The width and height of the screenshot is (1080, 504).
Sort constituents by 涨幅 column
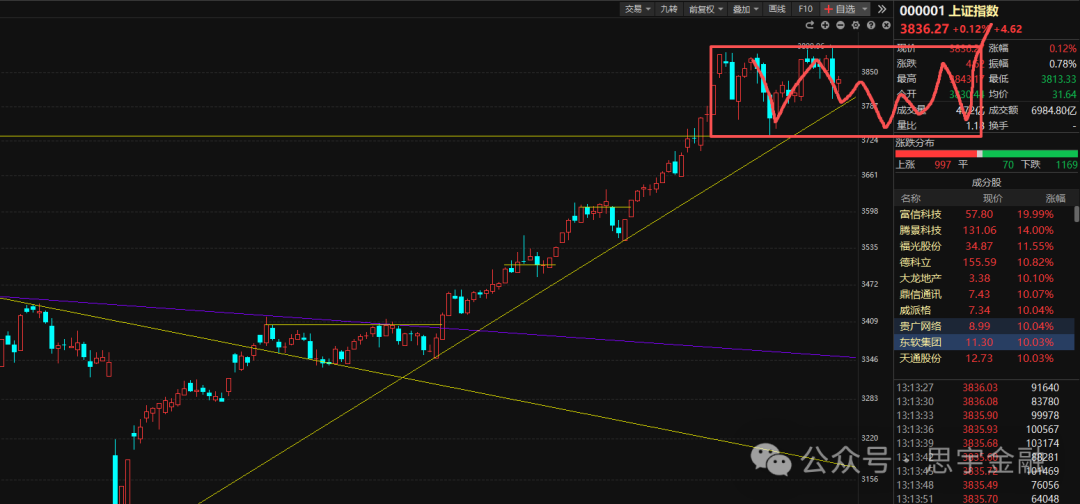coord(1056,198)
